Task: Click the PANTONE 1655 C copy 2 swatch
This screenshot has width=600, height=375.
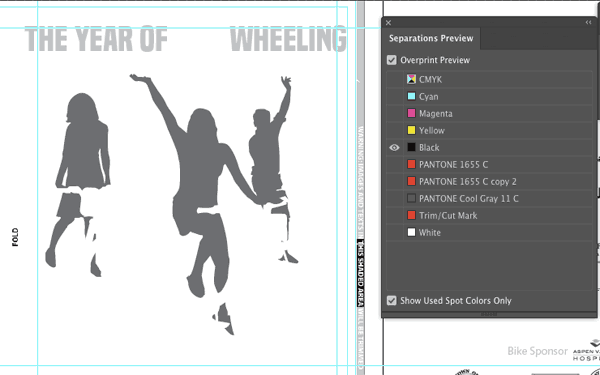Action: (411, 181)
